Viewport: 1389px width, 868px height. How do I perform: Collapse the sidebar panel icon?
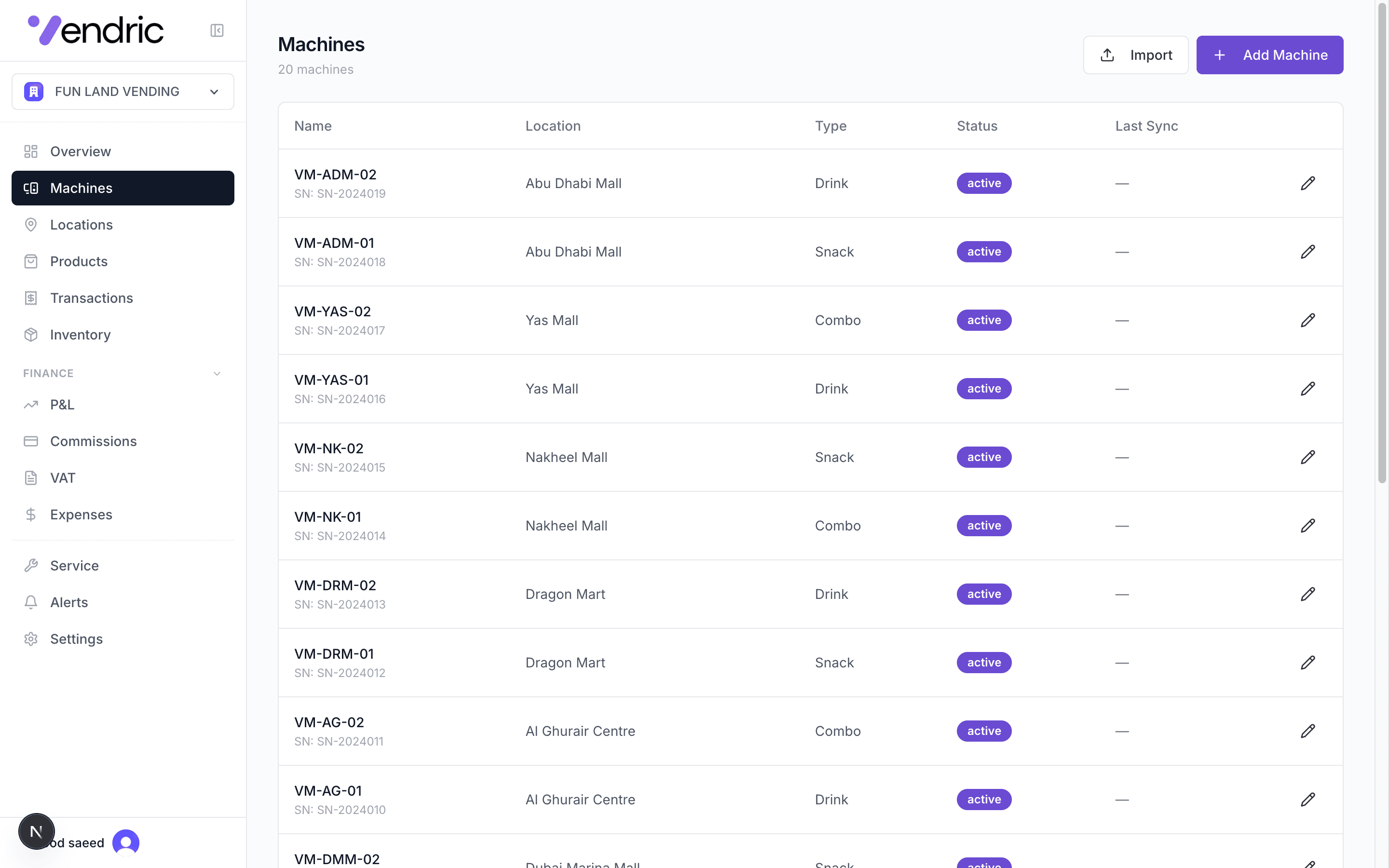pyautogui.click(x=217, y=30)
